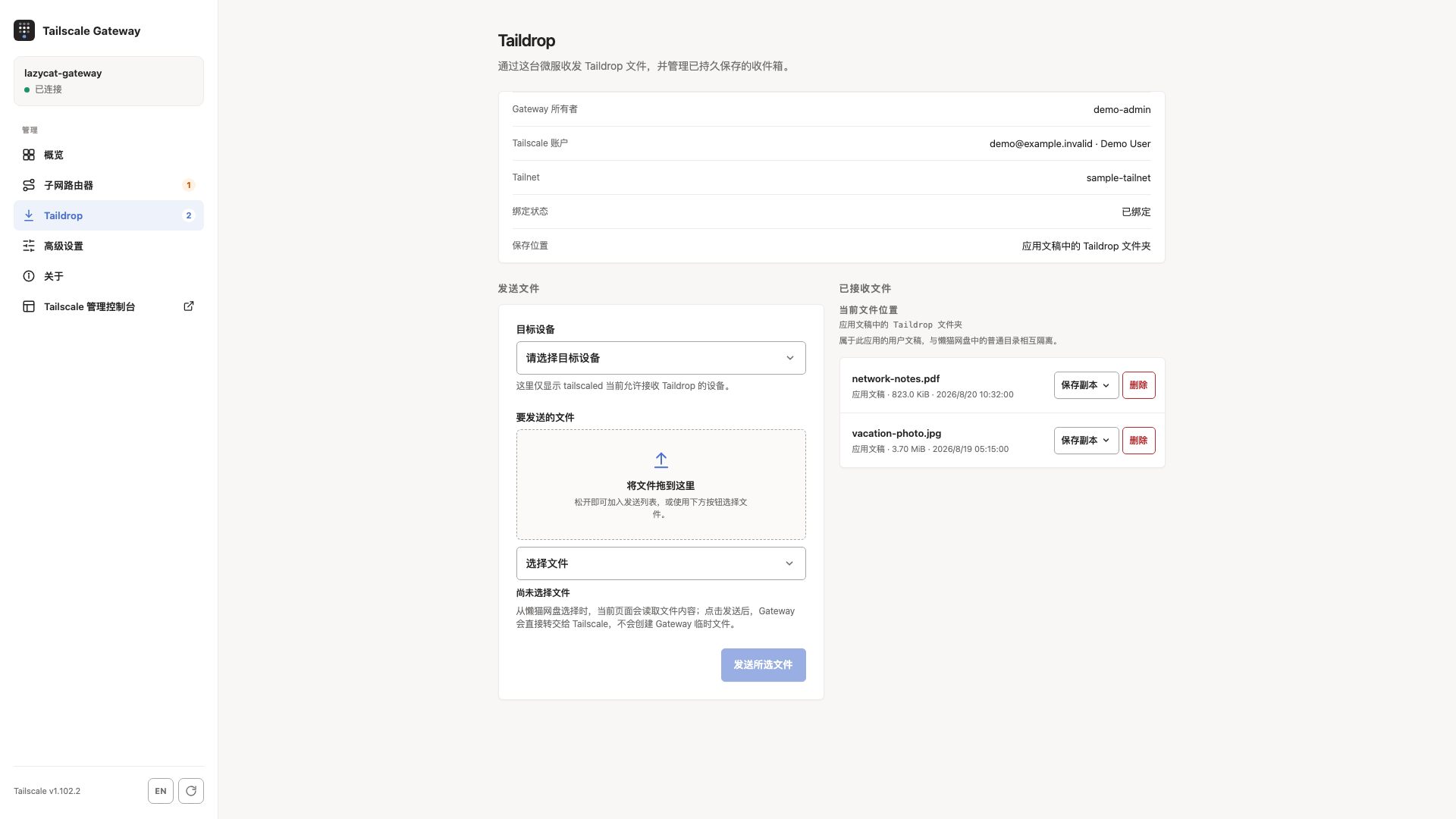Expand the 请选择目标设备 dropdown
This screenshot has width=1456, height=819.
tap(661, 358)
